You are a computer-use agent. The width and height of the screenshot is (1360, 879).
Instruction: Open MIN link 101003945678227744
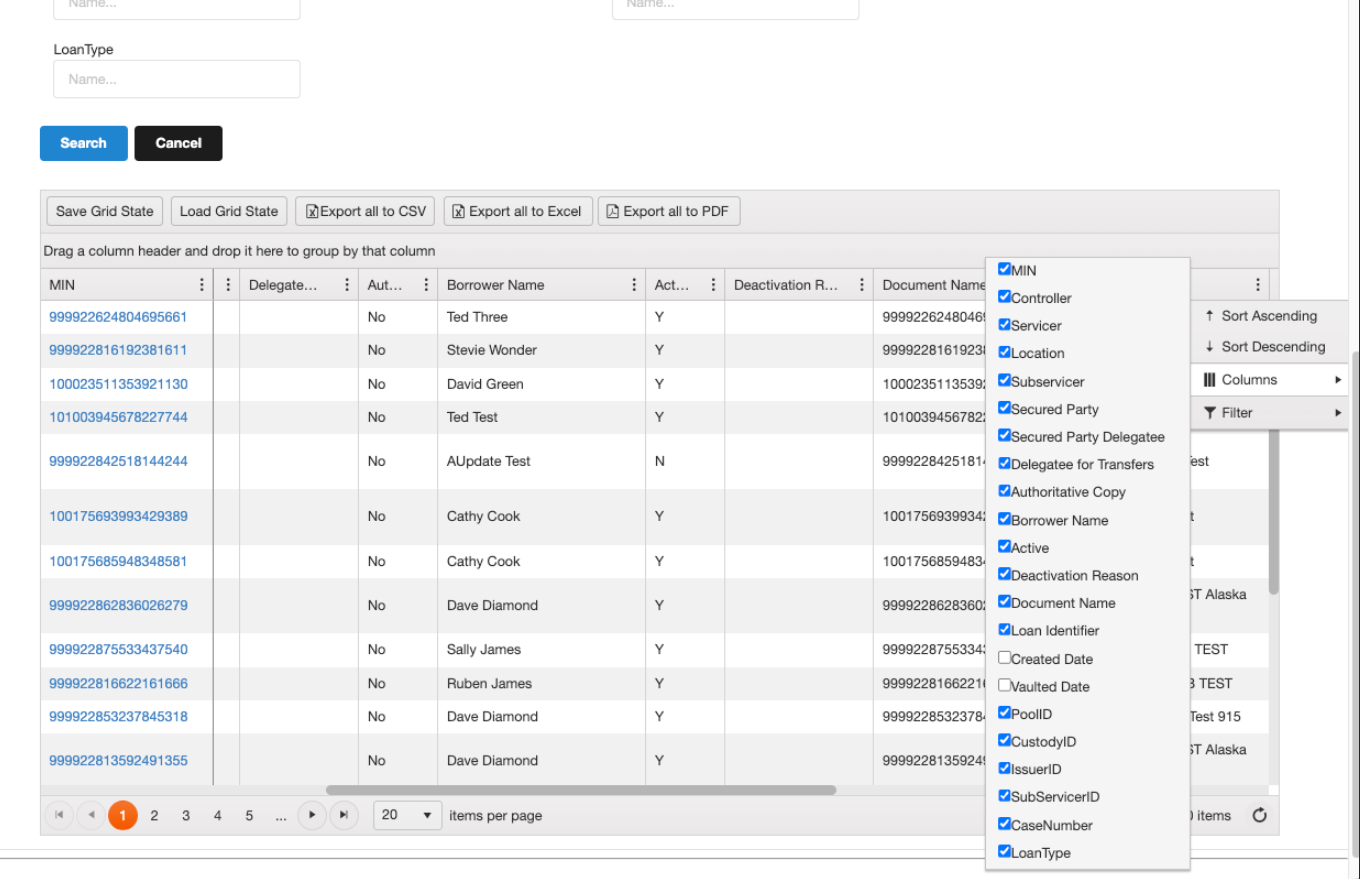(x=118, y=417)
